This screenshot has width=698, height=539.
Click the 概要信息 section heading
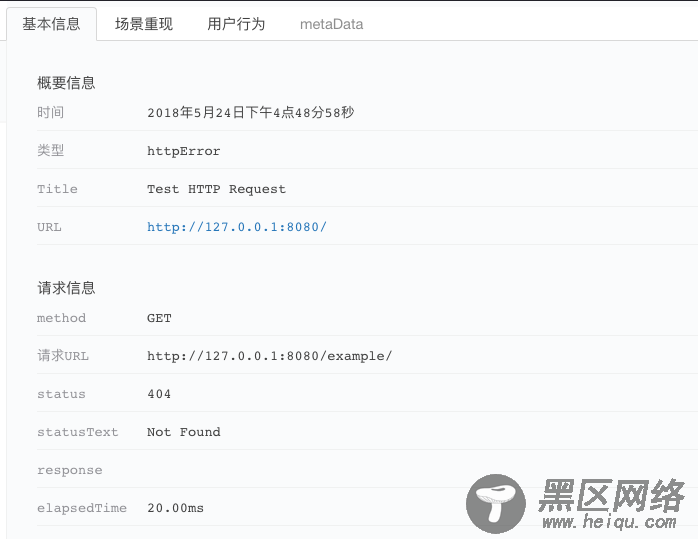(66, 83)
